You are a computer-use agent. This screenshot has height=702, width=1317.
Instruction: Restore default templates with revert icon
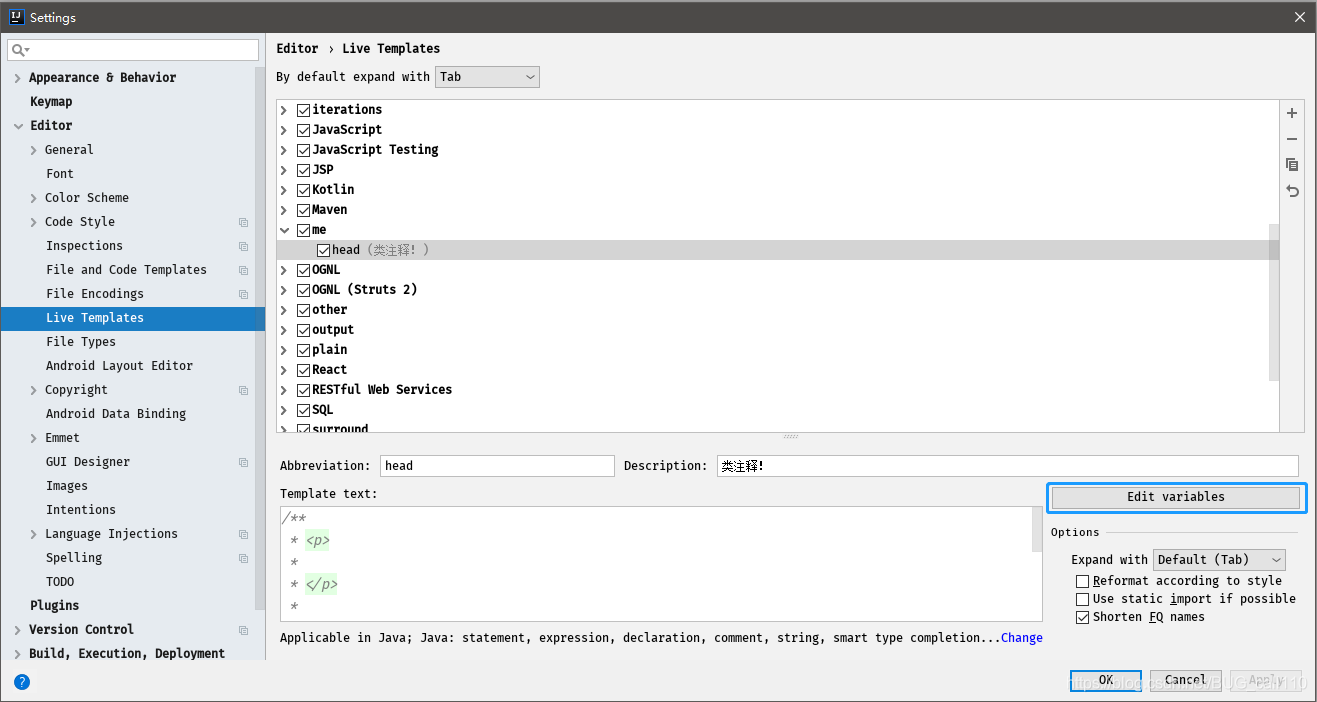(1291, 191)
